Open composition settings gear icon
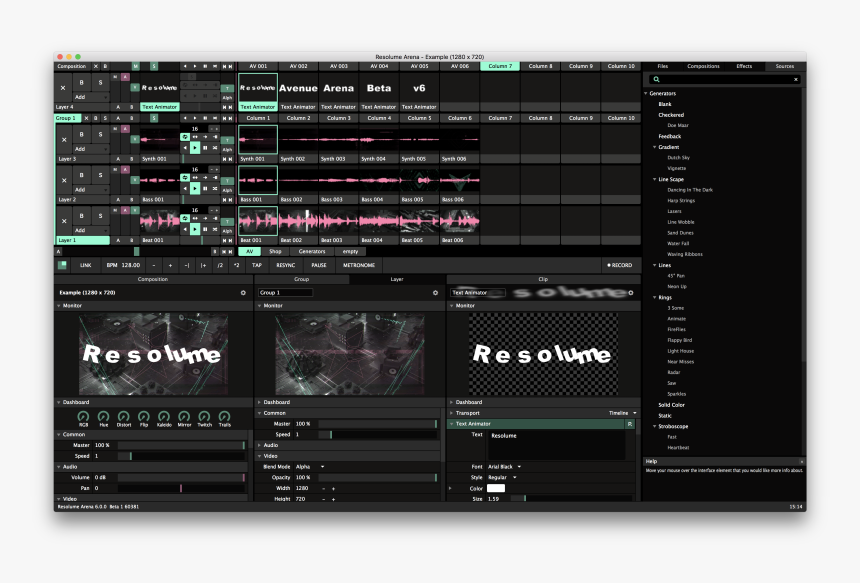 click(243, 293)
